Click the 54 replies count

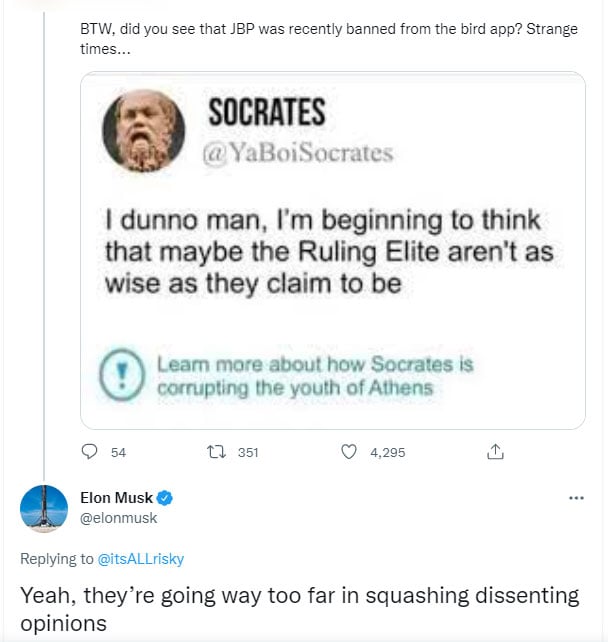pyautogui.click(x=118, y=452)
